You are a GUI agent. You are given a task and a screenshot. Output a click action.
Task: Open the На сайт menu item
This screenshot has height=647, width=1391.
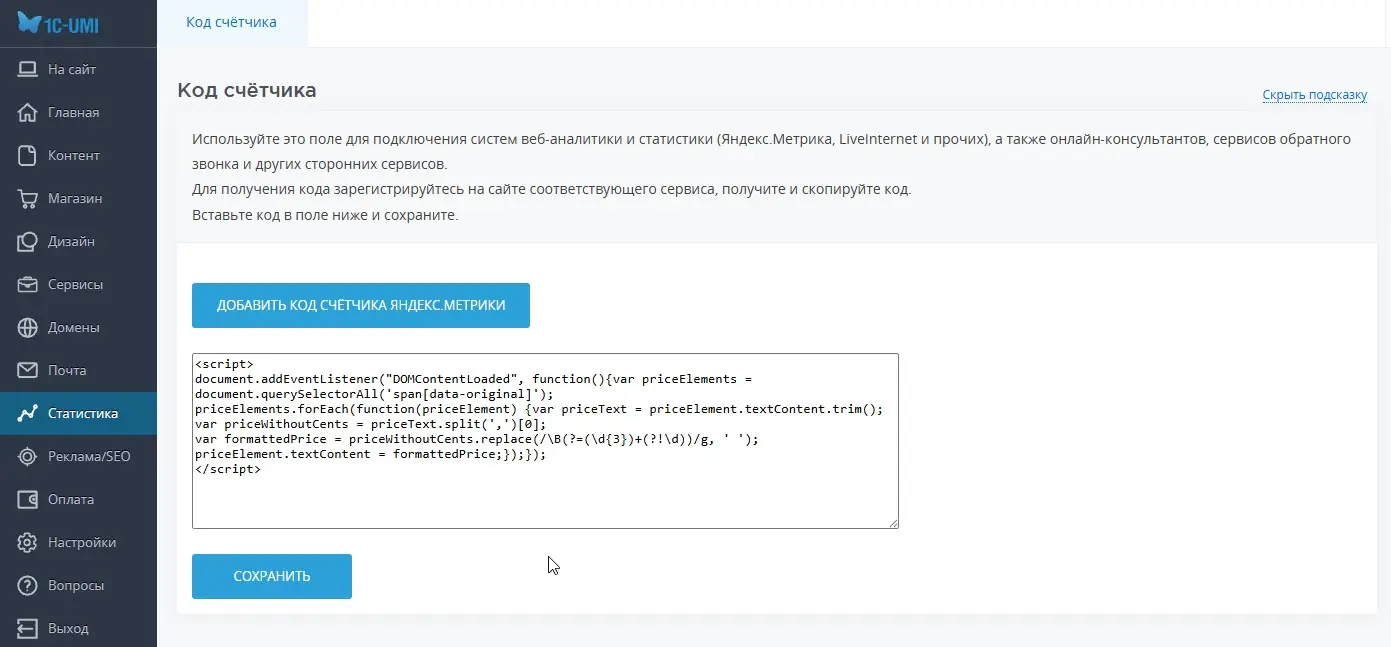pos(78,69)
